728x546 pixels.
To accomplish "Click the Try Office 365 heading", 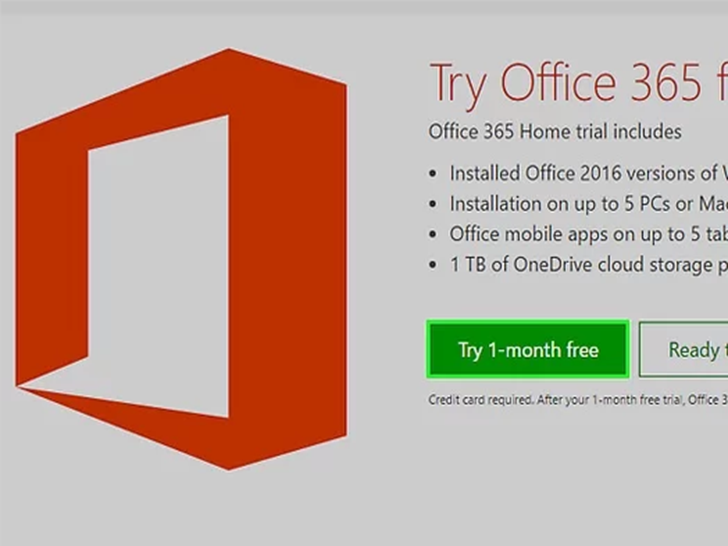I will [578, 84].
